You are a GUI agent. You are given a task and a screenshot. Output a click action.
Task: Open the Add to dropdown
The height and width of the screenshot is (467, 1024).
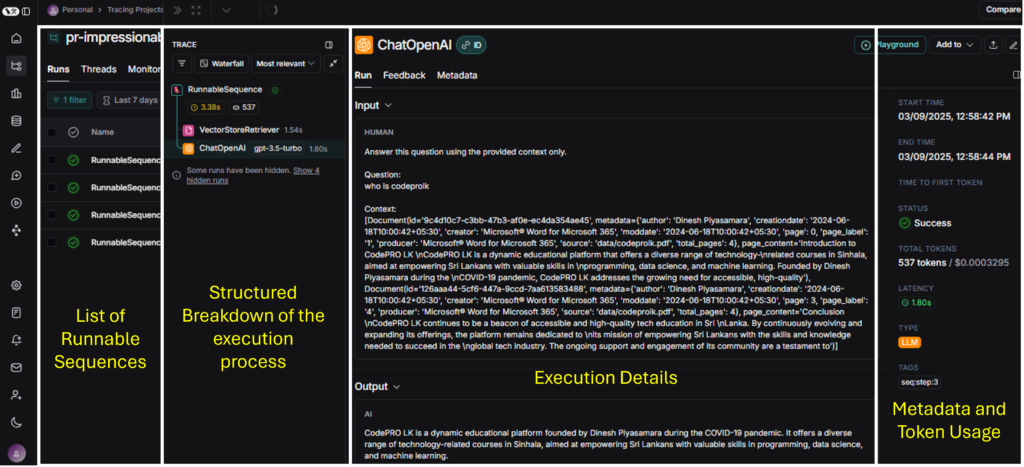[955, 45]
